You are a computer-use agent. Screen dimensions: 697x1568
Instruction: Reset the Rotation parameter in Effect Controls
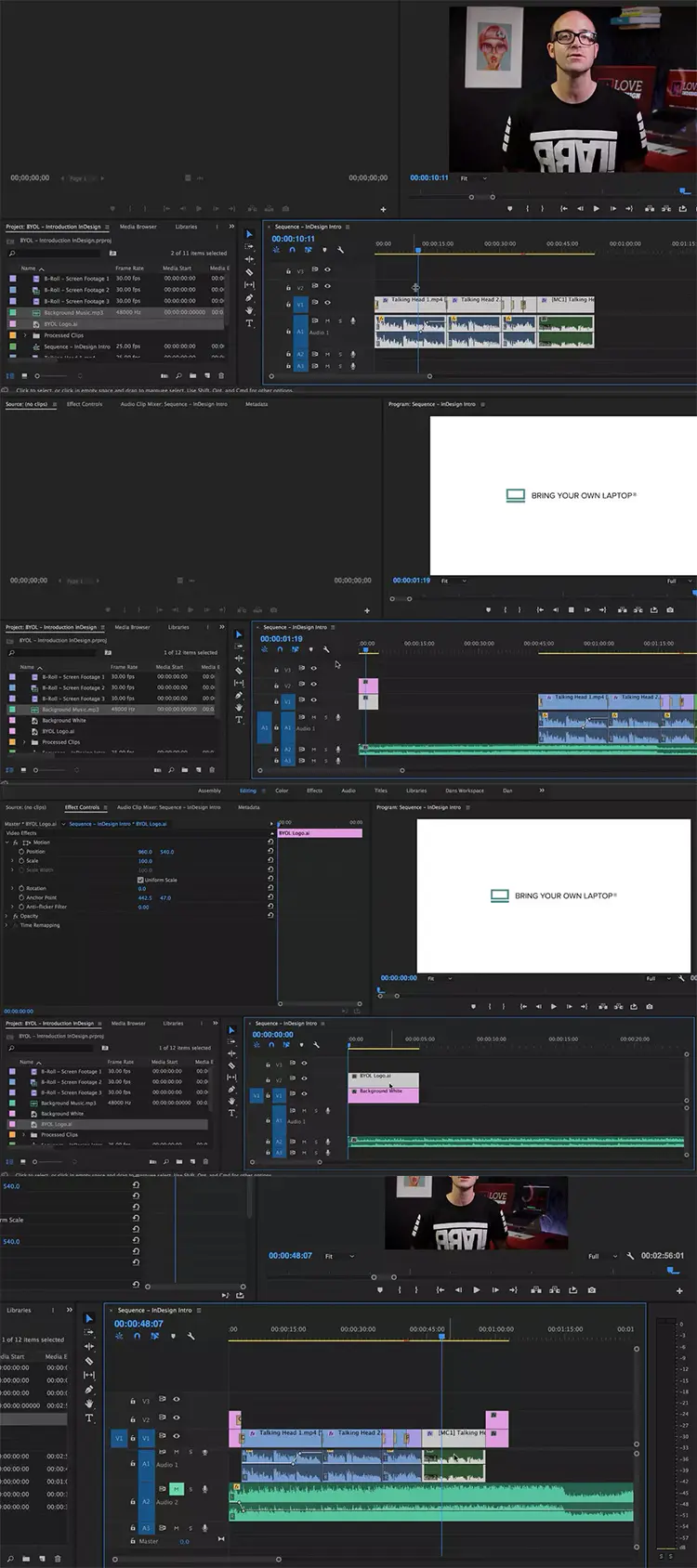pos(270,888)
